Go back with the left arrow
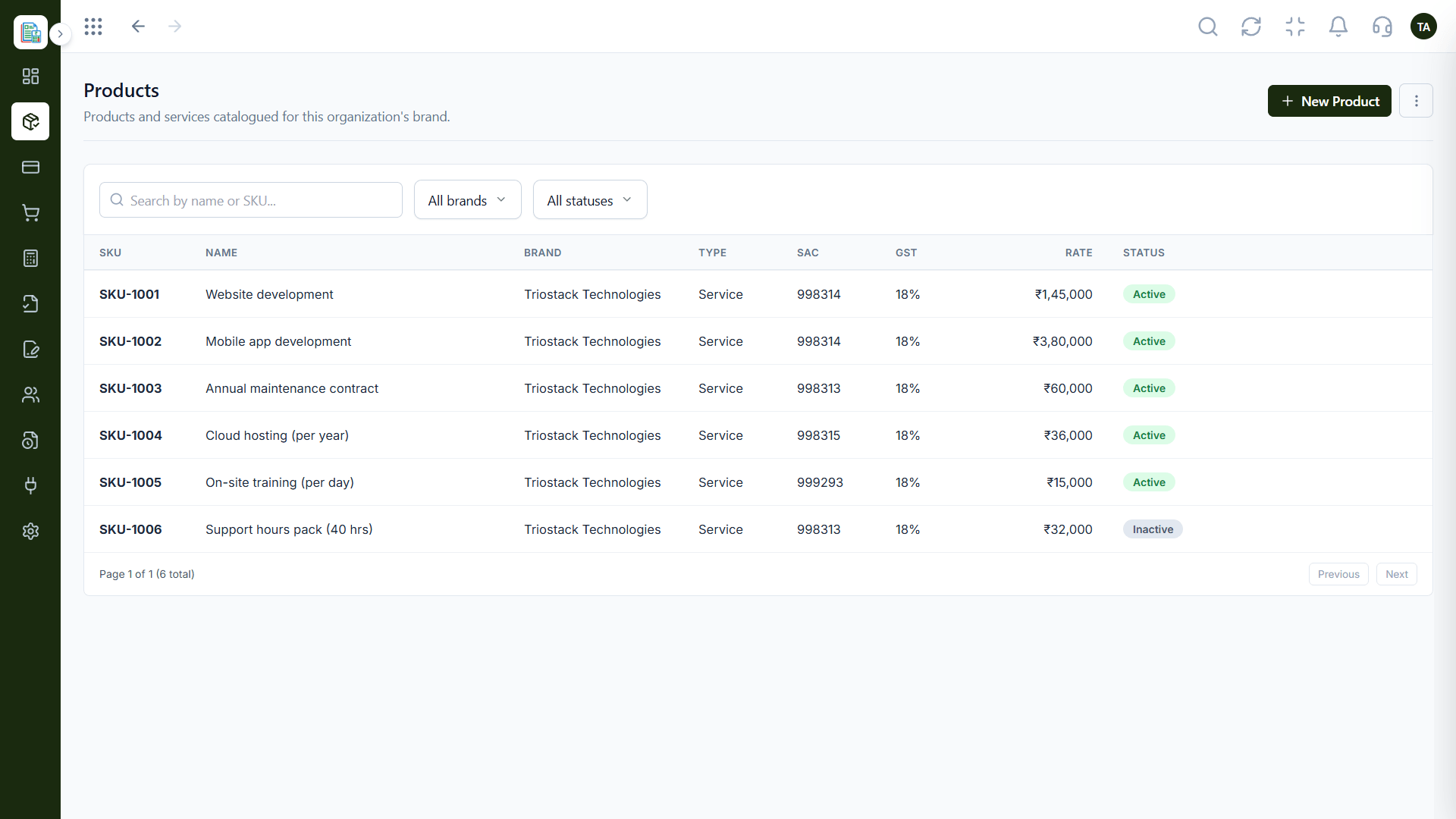Image resolution: width=1456 pixels, height=819 pixels. [x=138, y=27]
